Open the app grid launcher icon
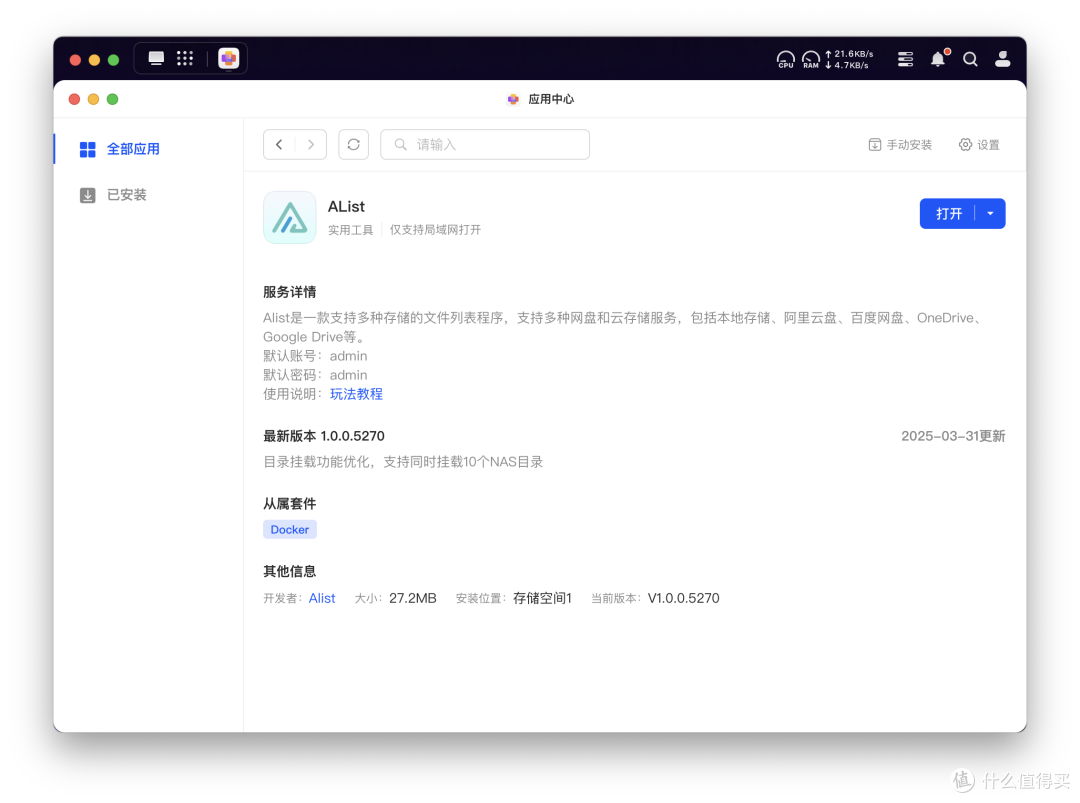Image resolution: width=1080 pixels, height=803 pixels. tap(185, 59)
